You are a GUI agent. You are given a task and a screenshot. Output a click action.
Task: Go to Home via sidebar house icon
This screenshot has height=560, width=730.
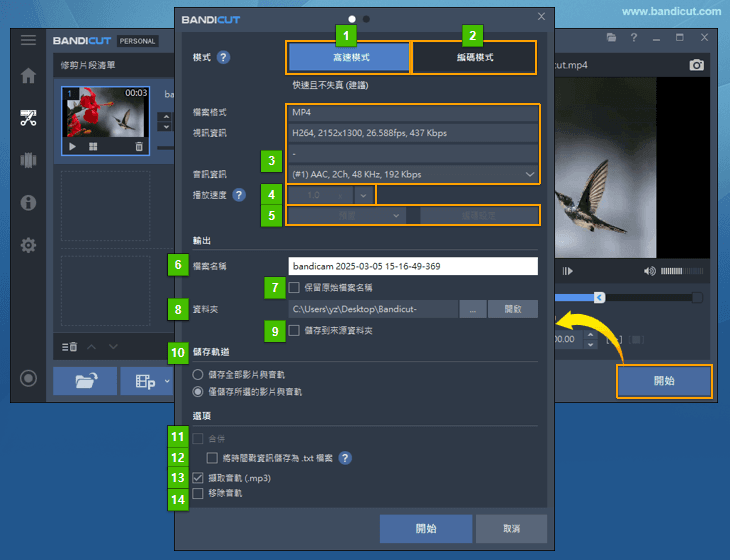click(x=28, y=75)
